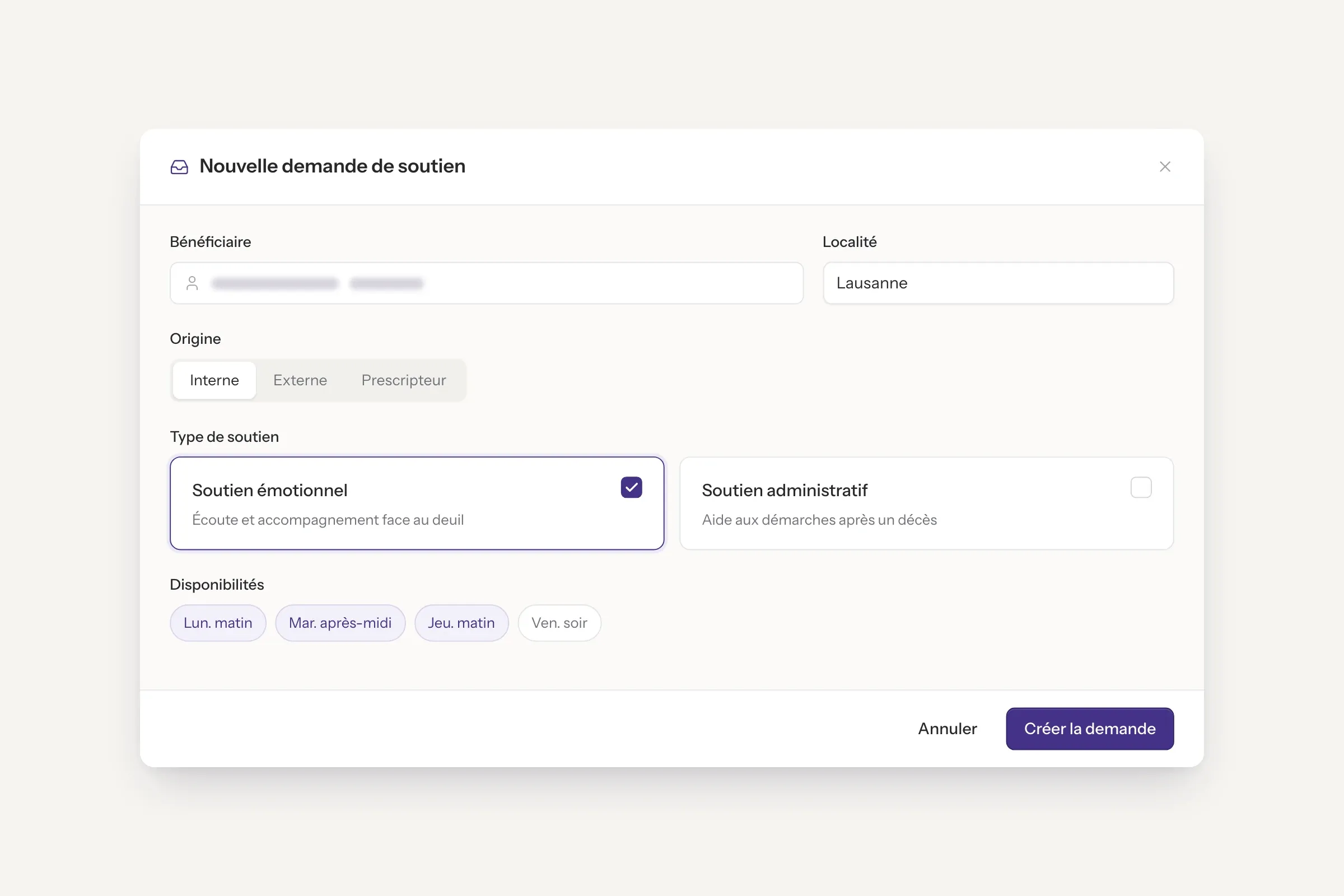Toggle the Jeu. matin availability chip
This screenshot has height=896, width=1344.
point(461,622)
